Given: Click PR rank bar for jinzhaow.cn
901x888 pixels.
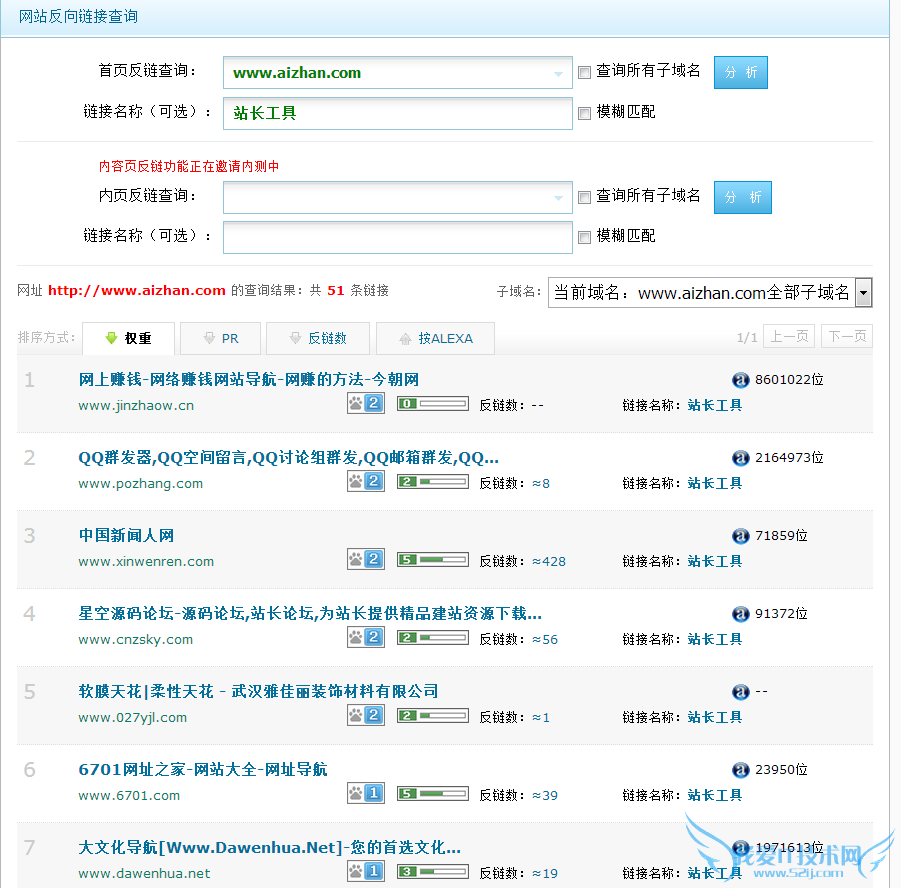Looking at the screenshot, I should pyautogui.click(x=433, y=403).
